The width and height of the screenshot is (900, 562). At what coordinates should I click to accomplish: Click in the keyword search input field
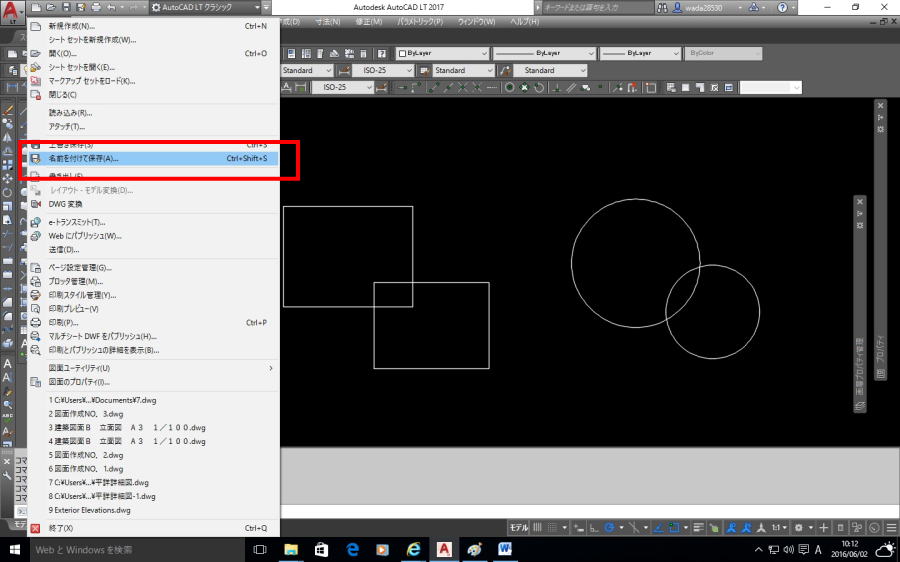click(596, 7)
